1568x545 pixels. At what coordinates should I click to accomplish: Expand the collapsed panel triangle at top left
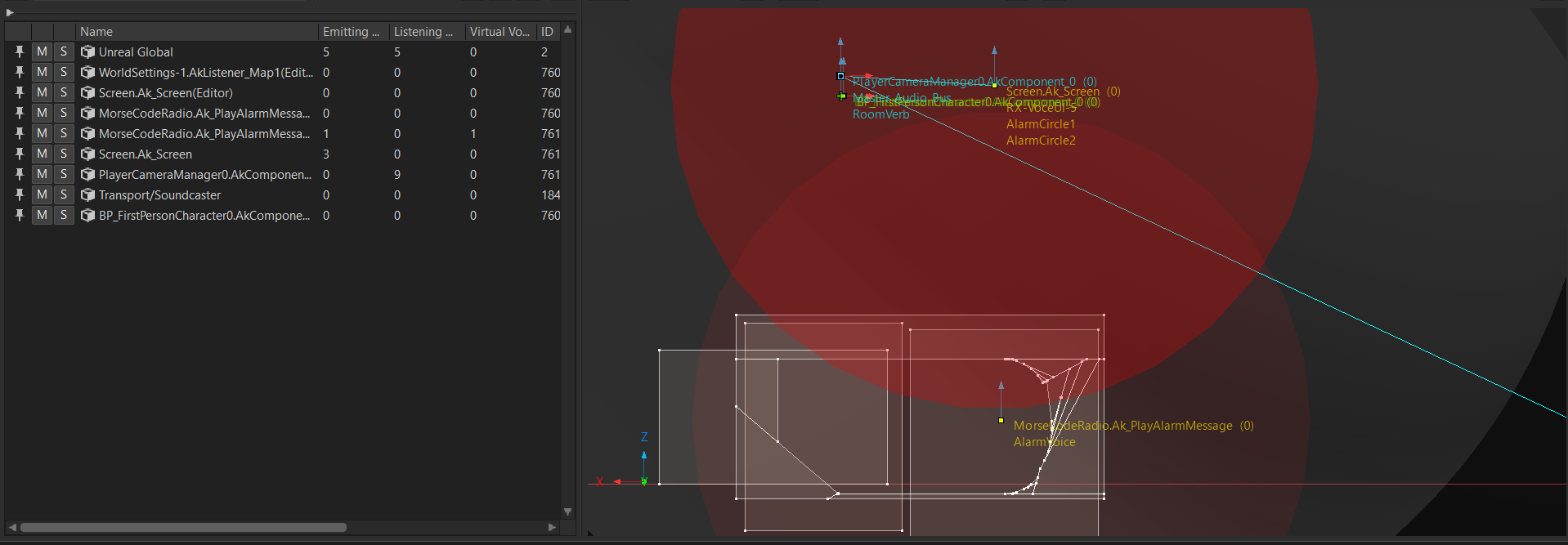(x=10, y=12)
